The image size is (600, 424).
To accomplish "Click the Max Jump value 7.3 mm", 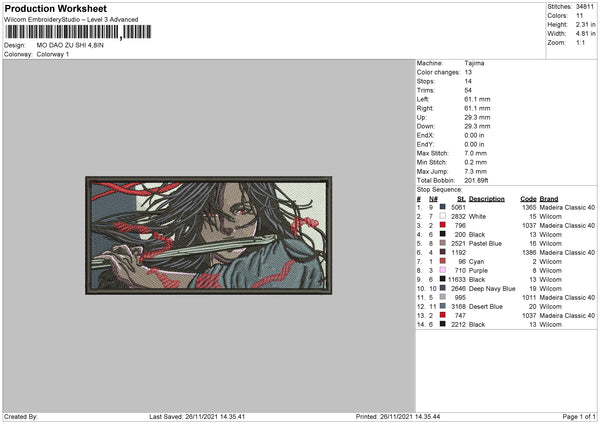I will click(x=476, y=171).
